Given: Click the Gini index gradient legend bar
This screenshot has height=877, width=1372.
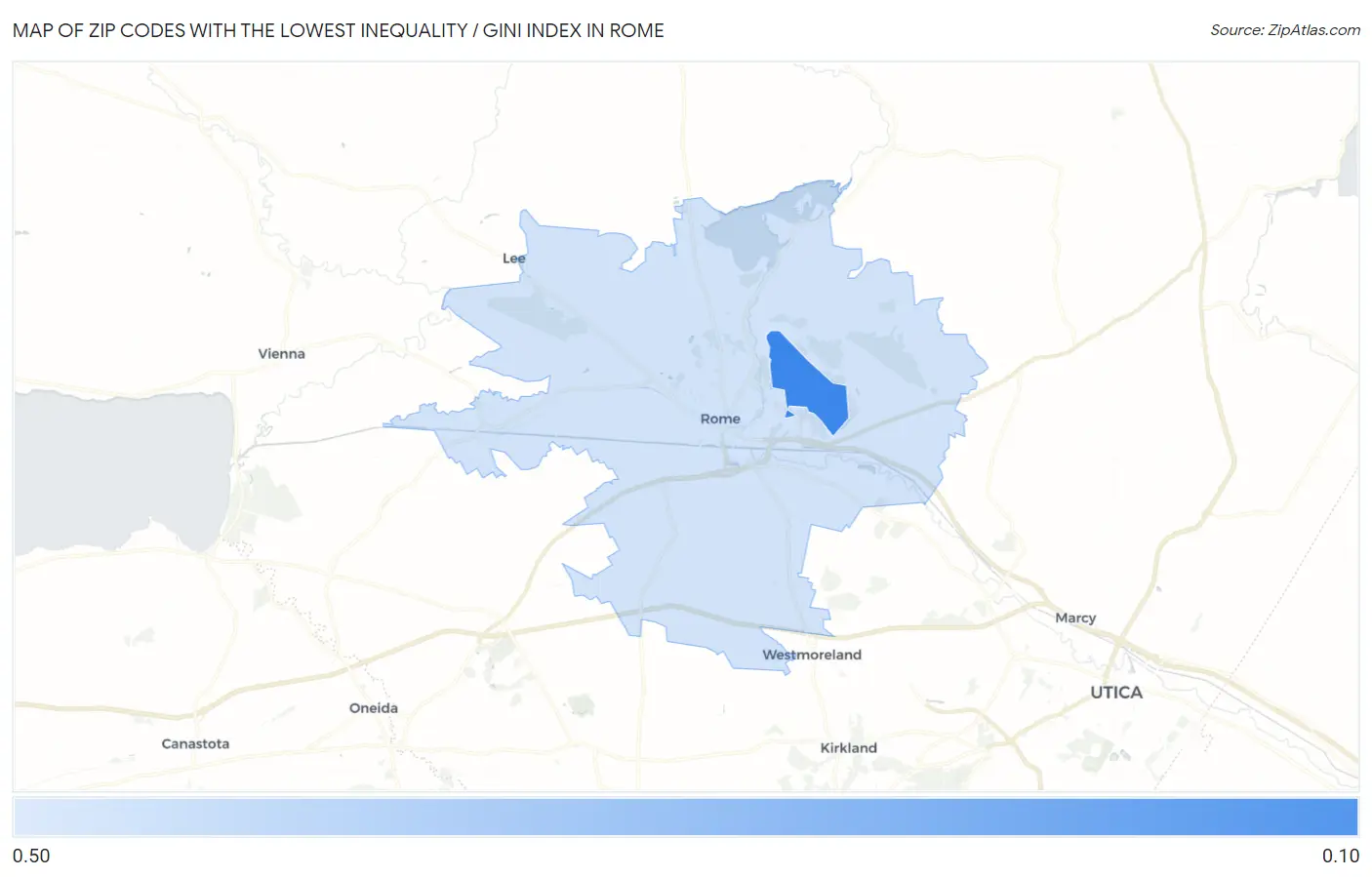Looking at the screenshot, I should tap(686, 817).
